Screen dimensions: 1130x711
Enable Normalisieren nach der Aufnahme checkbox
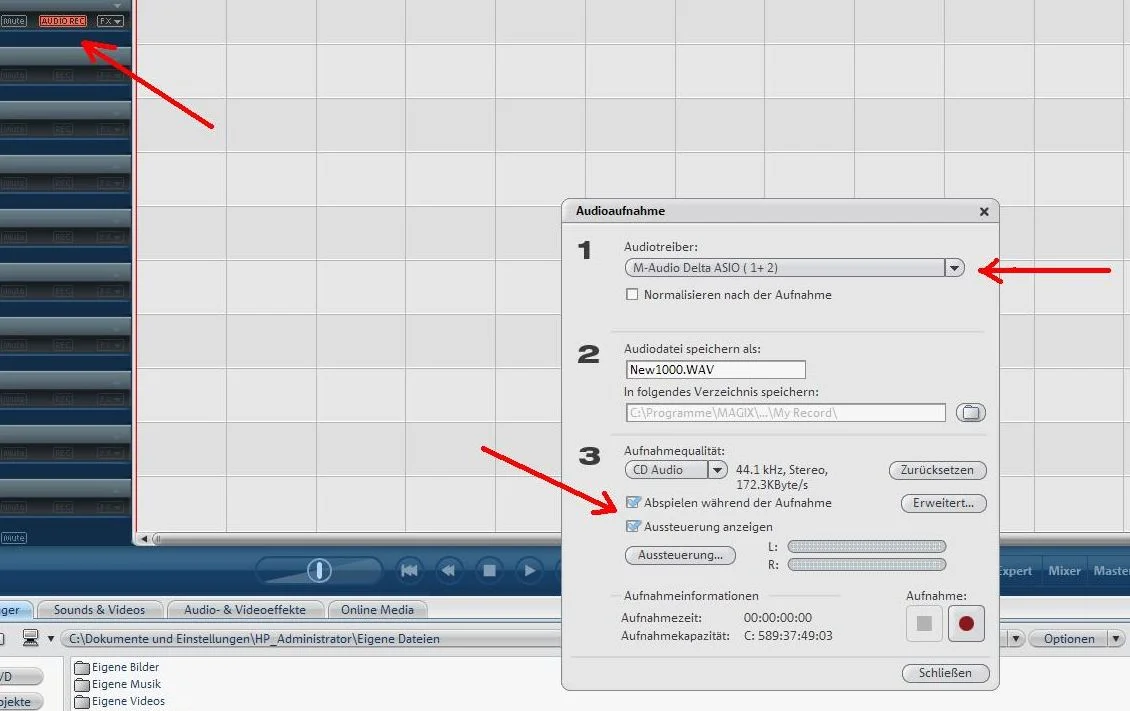click(x=632, y=295)
